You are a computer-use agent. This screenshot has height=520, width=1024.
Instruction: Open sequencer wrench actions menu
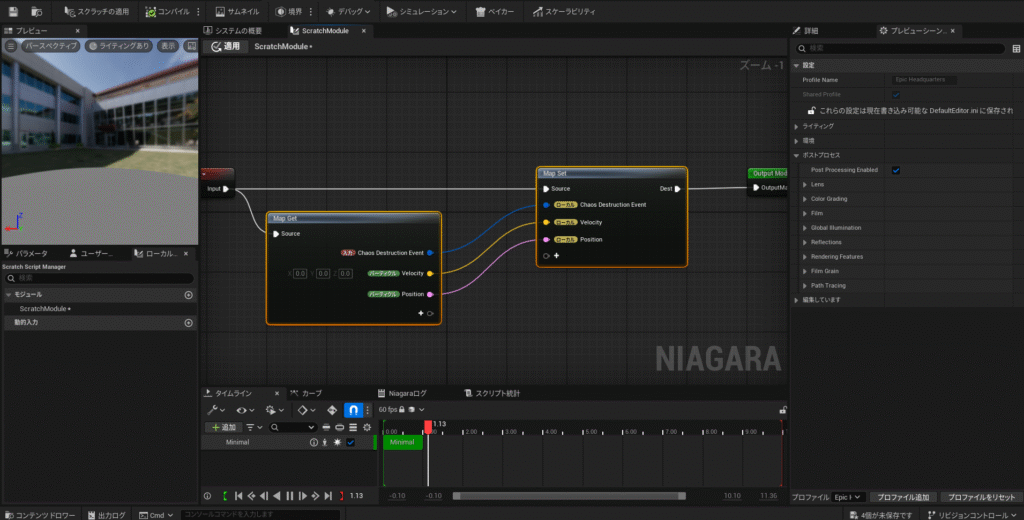(216, 410)
